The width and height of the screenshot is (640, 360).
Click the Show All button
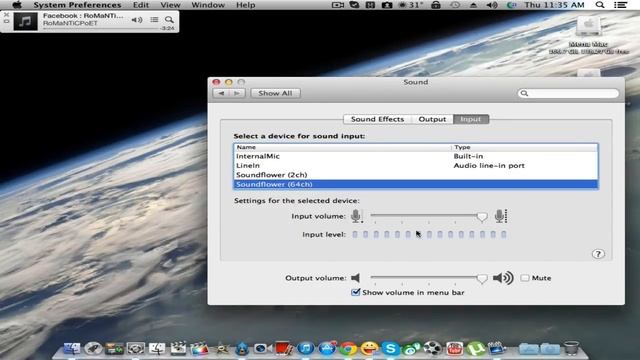pyautogui.click(x=276, y=93)
